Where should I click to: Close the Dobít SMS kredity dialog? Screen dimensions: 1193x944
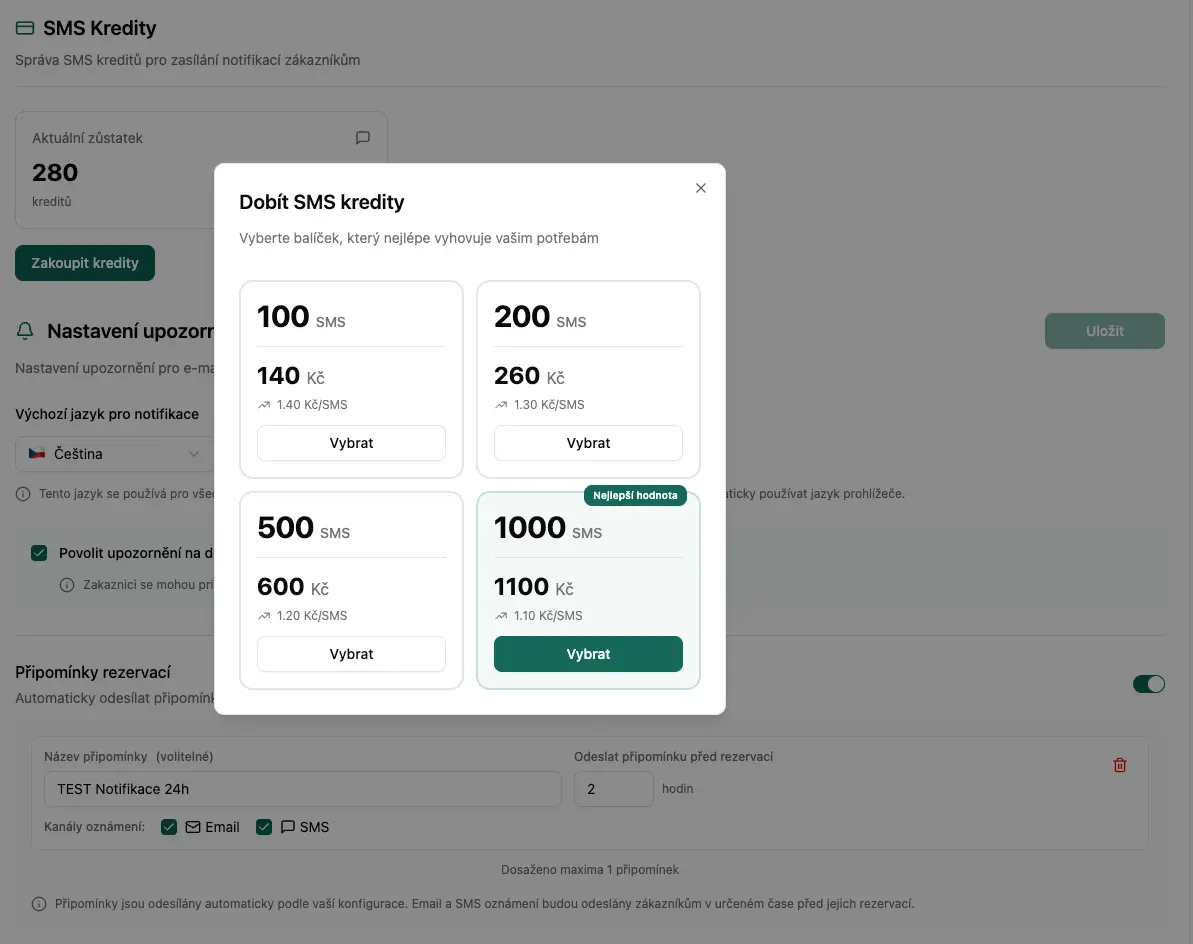coord(701,188)
